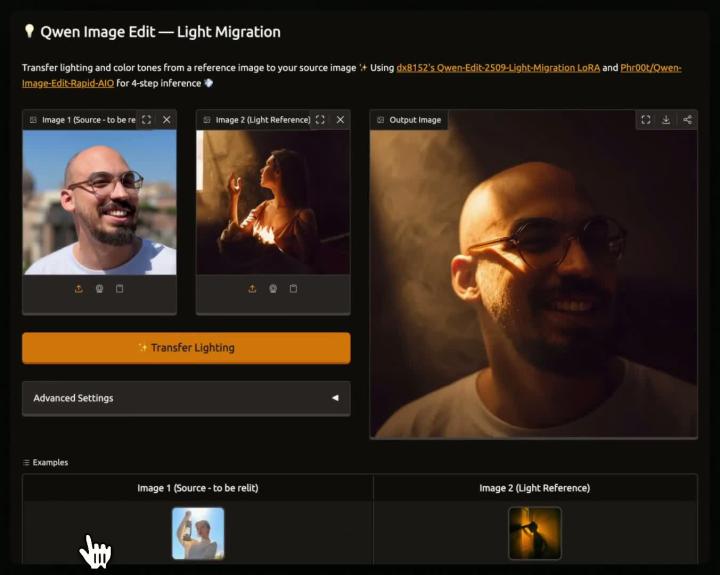Share the output image
The height and width of the screenshot is (575, 720).
[687, 120]
